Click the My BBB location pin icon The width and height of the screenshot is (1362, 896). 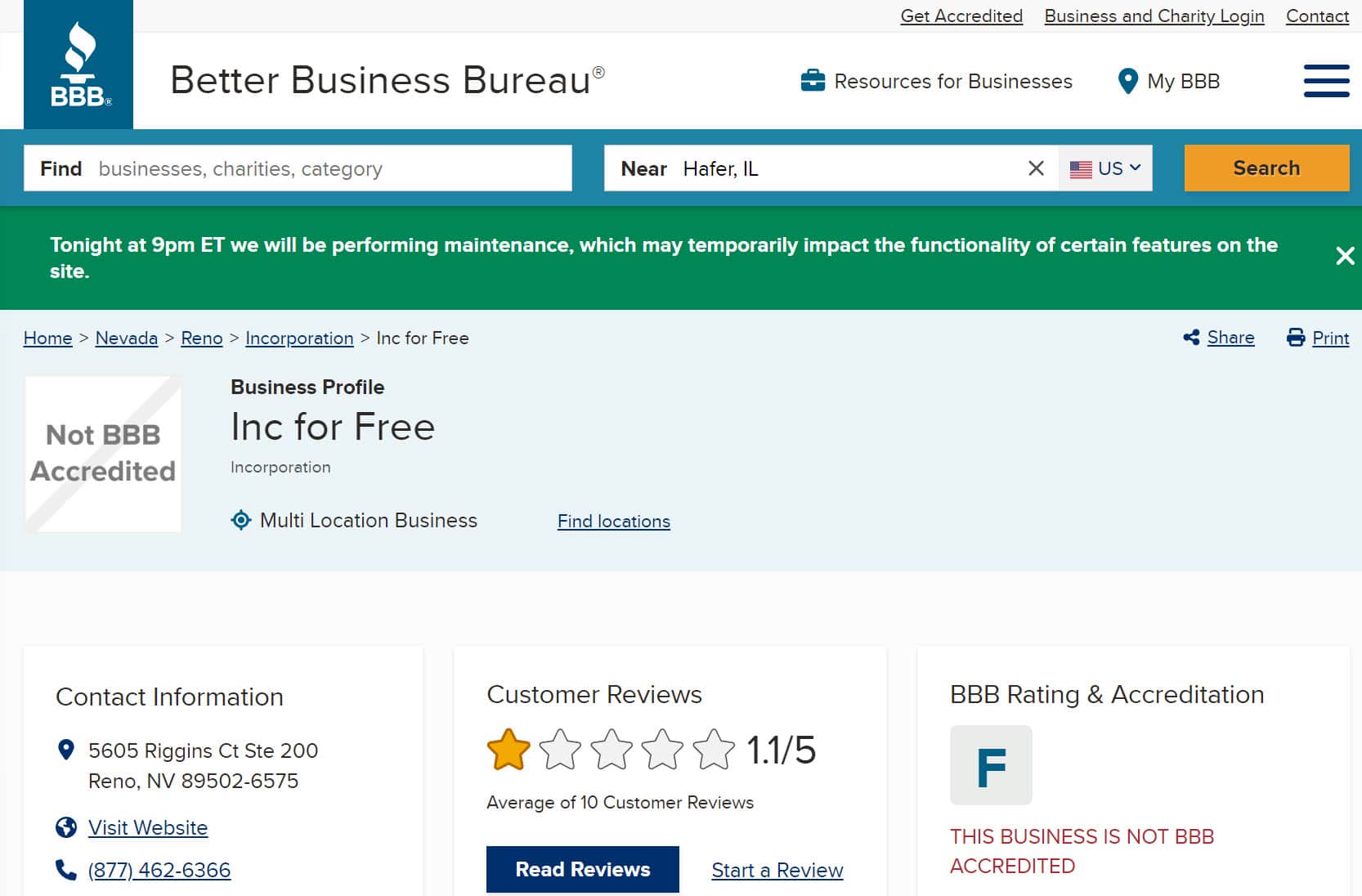[x=1127, y=81]
